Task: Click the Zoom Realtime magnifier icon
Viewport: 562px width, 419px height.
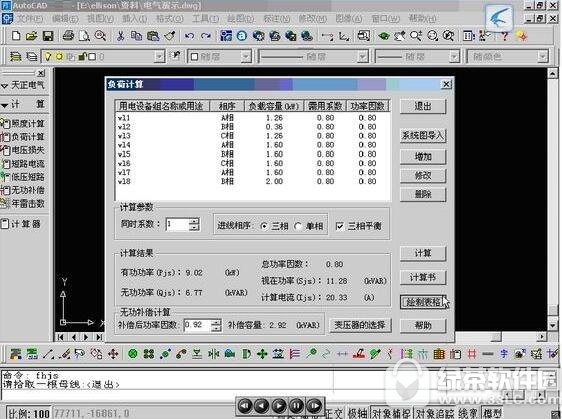Action: point(416,36)
